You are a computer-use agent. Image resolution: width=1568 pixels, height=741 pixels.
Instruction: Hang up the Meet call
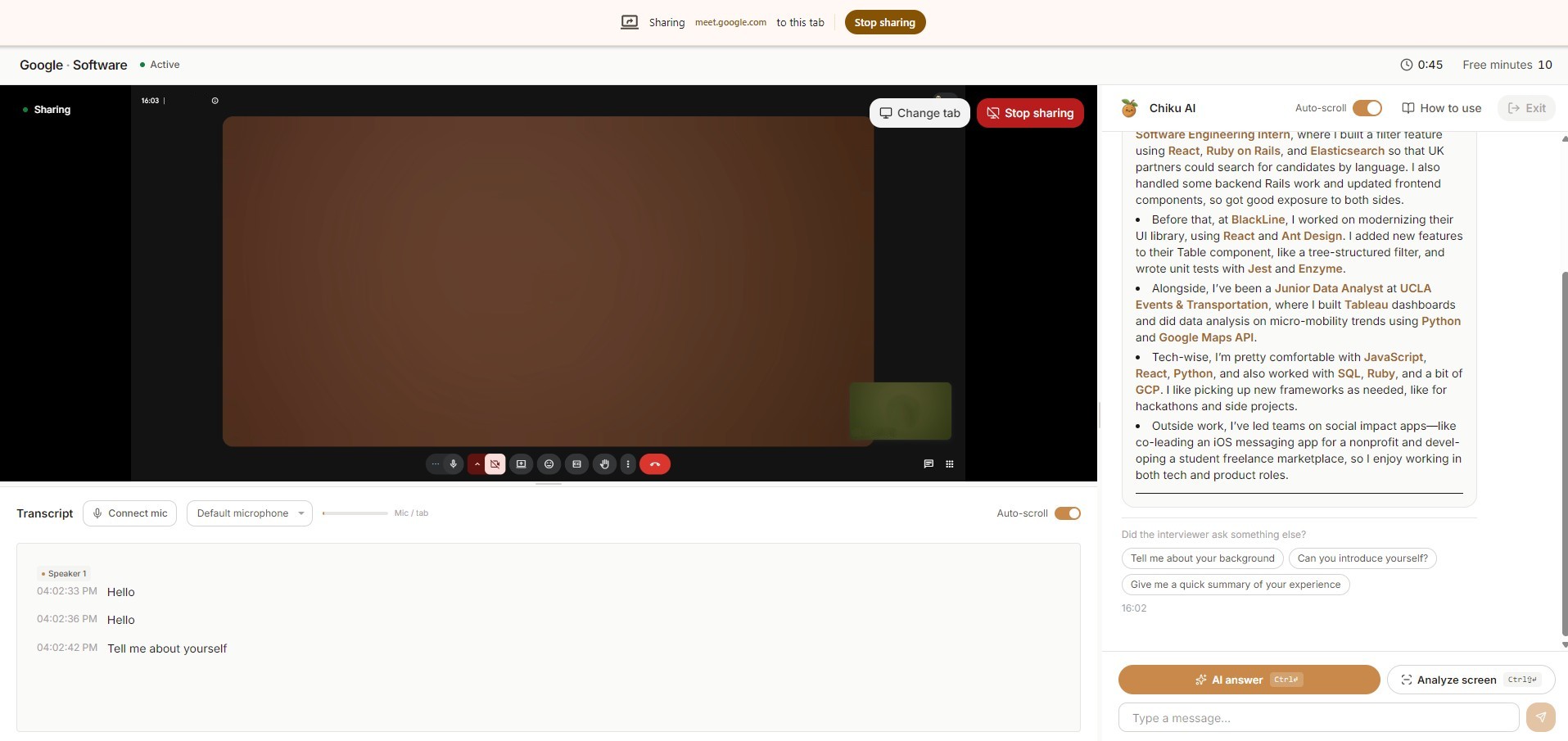(655, 464)
